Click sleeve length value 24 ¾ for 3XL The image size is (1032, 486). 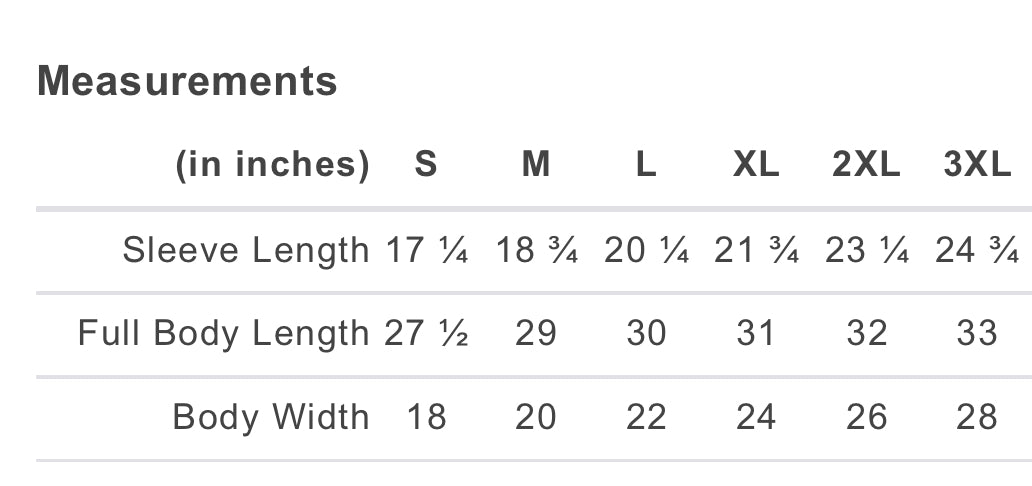[x=977, y=251]
